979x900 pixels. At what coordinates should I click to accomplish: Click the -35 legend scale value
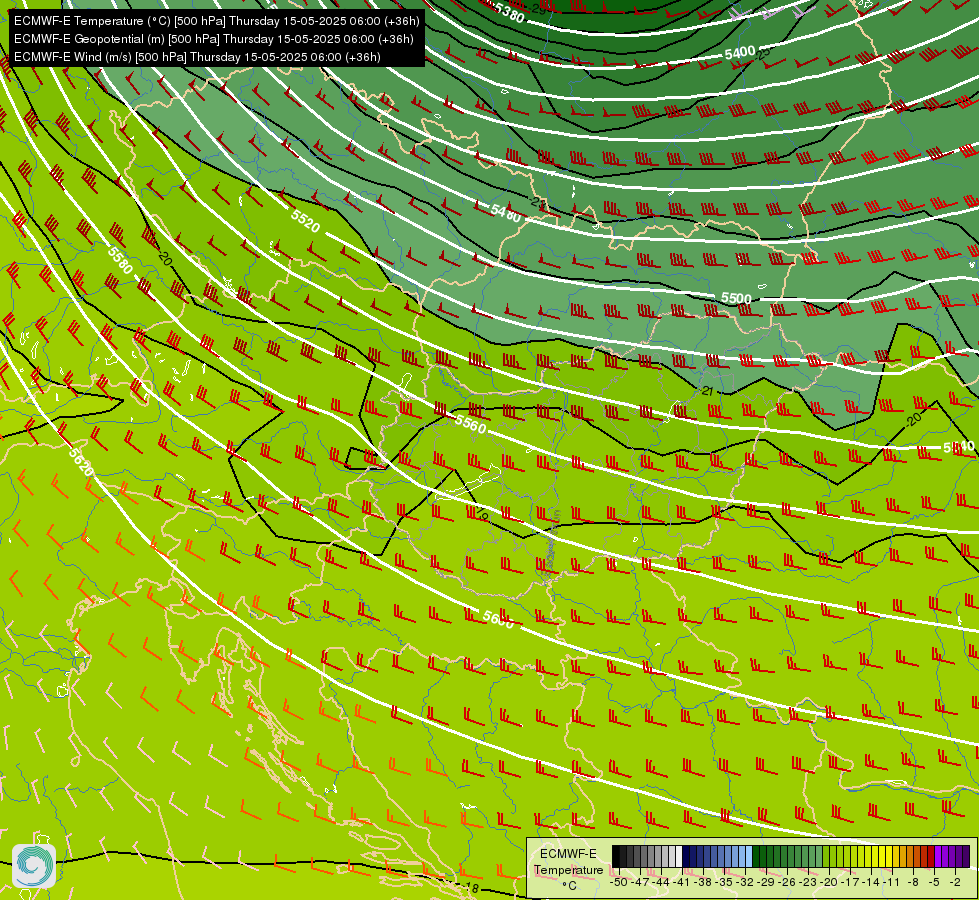tap(724, 882)
